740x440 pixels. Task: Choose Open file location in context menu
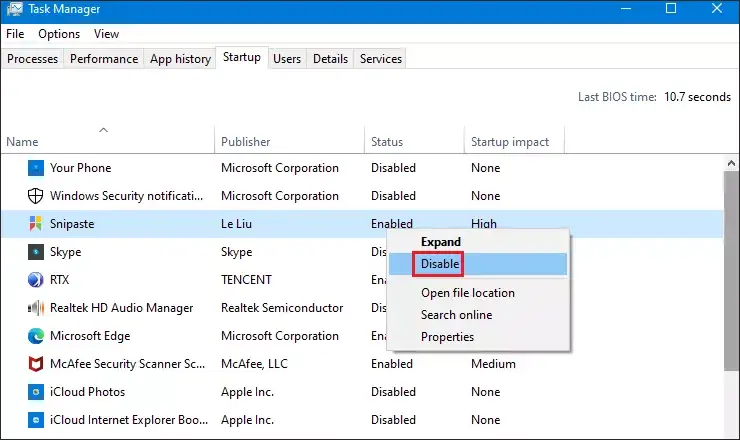point(478,293)
